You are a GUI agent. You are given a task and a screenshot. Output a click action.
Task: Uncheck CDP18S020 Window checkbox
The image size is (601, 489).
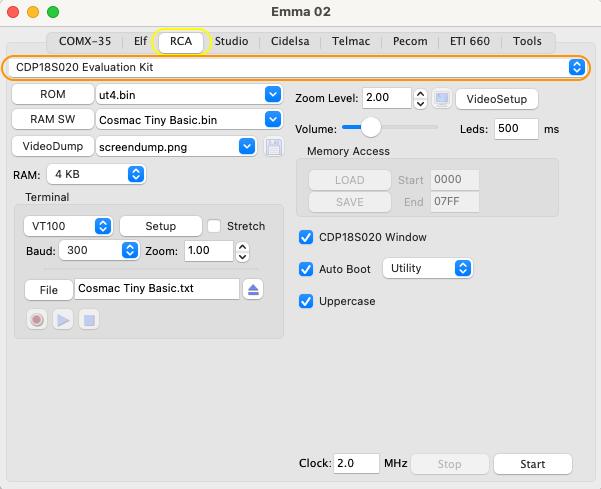coord(306,237)
